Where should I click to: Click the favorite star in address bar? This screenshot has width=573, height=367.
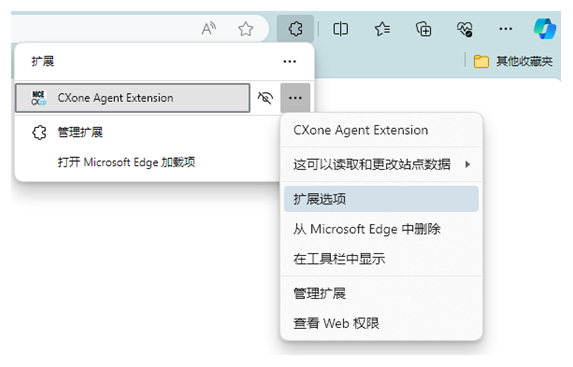coord(246,29)
